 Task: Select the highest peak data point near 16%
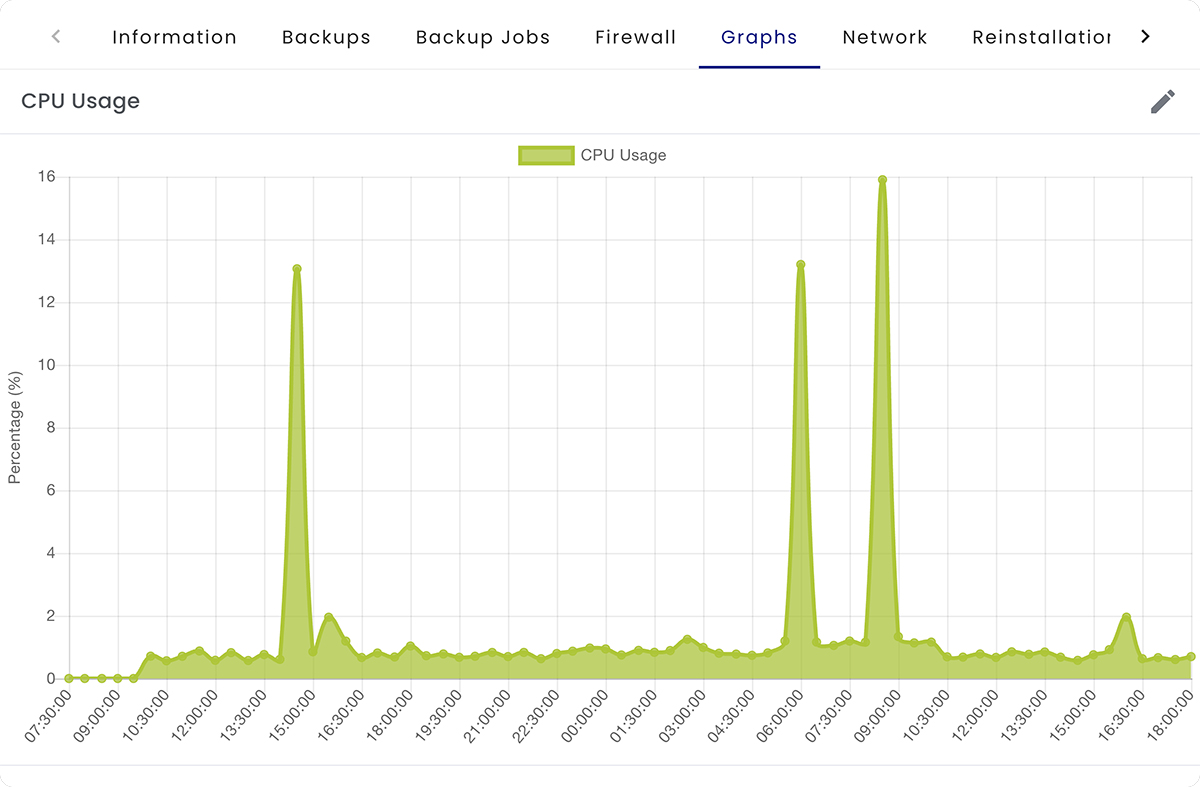pyautogui.click(x=882, y=180)
